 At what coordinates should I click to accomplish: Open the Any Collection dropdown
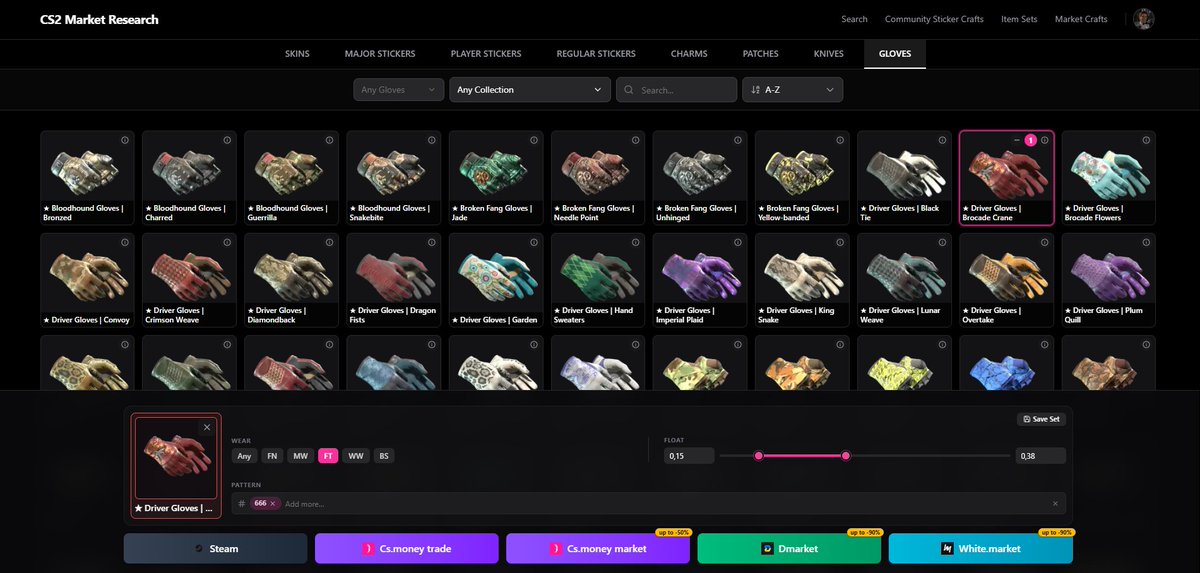(x=530, y=90)
